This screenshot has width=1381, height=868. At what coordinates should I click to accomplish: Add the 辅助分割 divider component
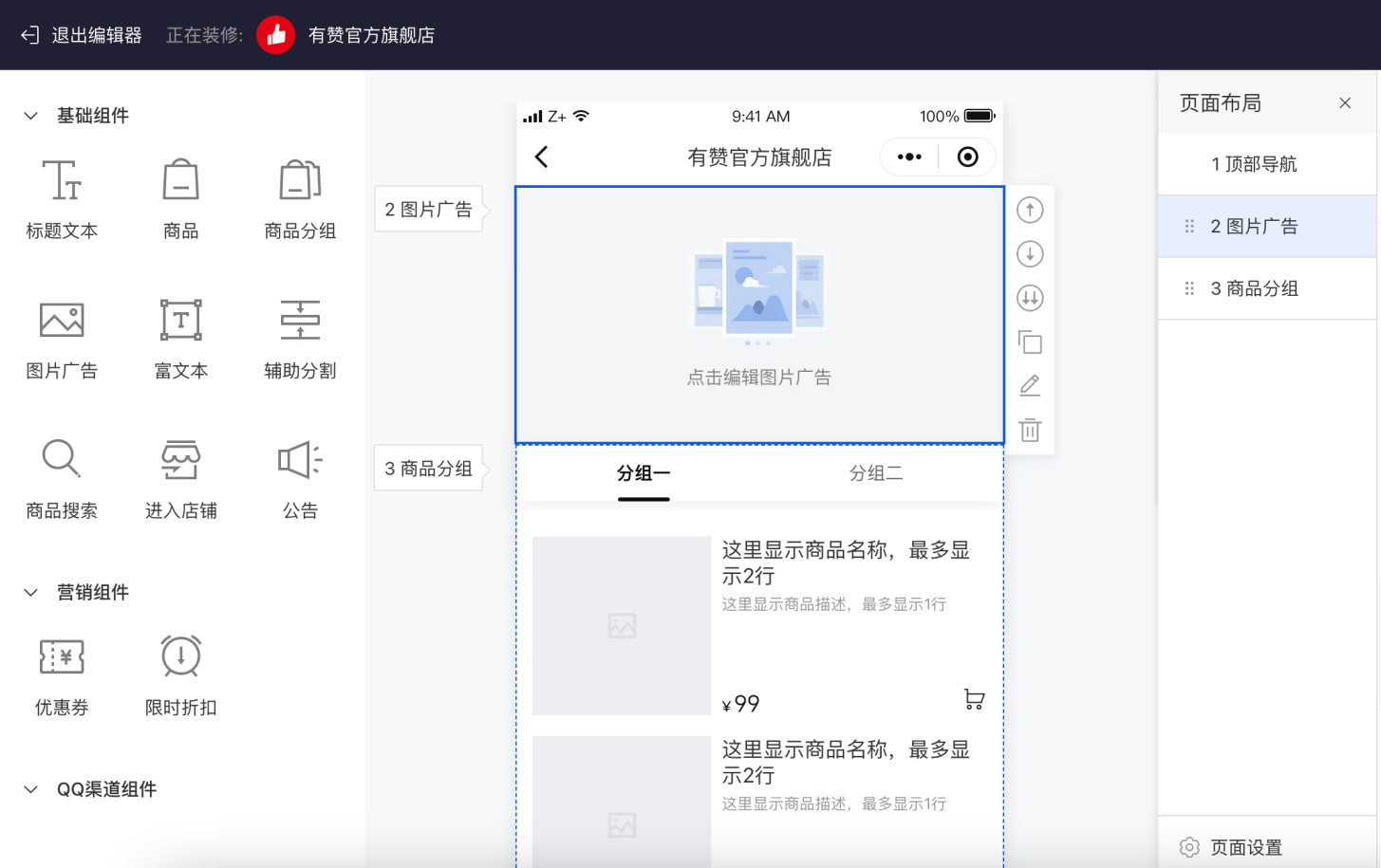pos(300,340)
